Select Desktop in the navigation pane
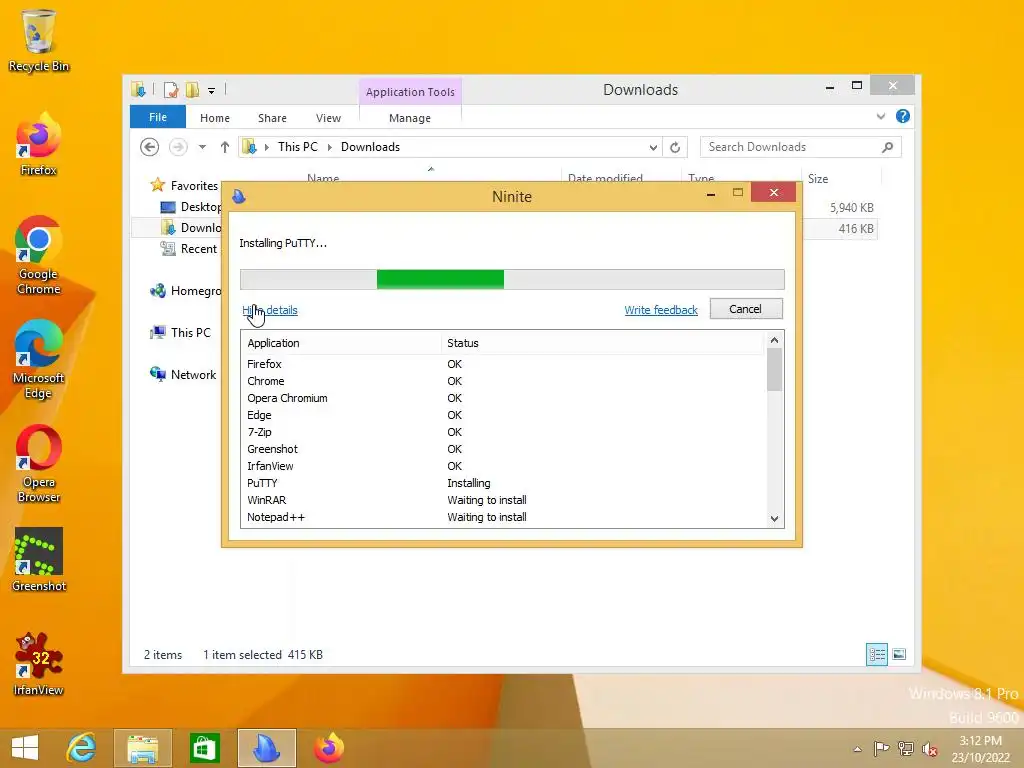The image size is (1024, 768). (191, 206)
